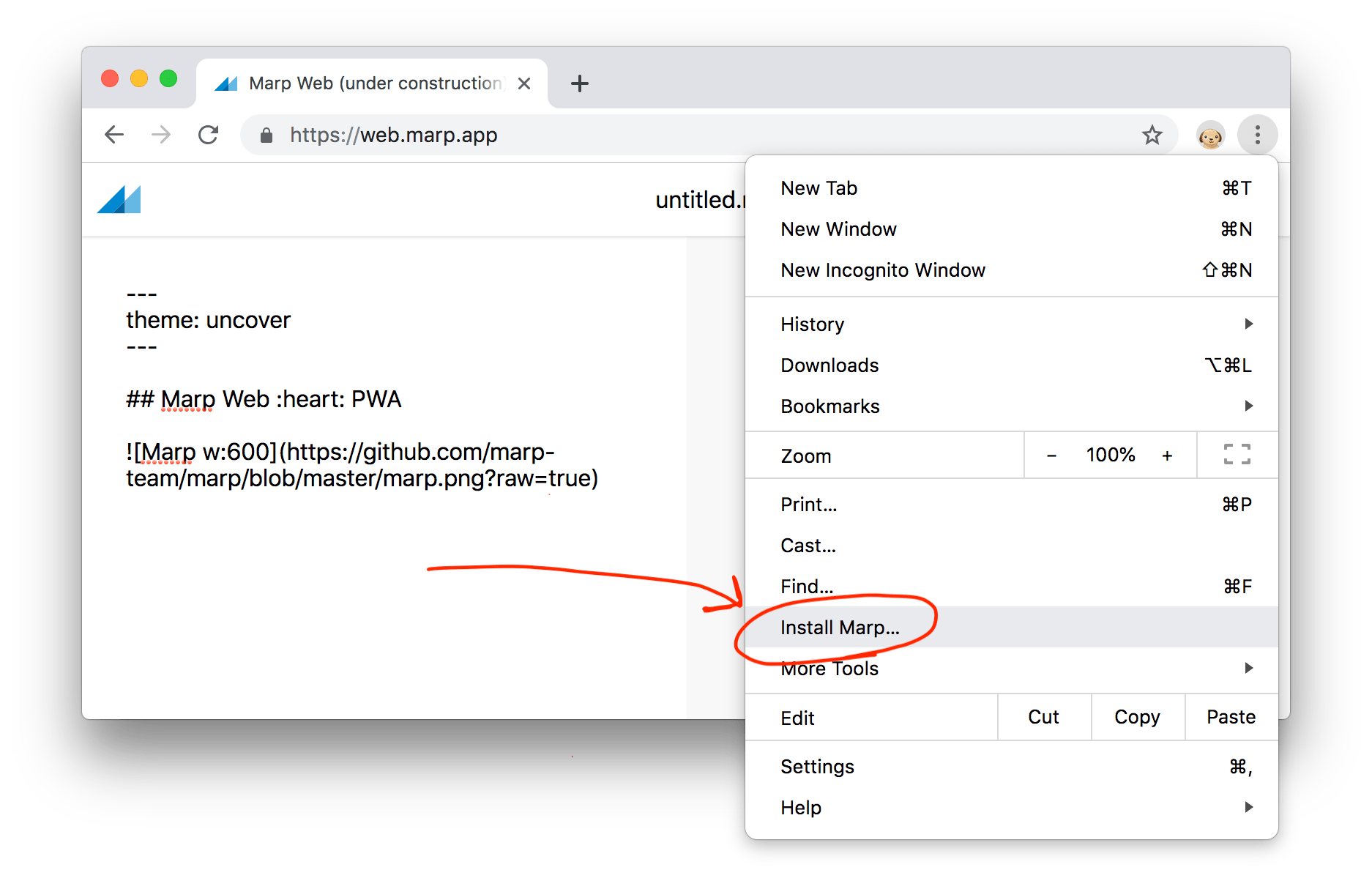Expand the Bookmarks submenu
The image size is (1372, 870).
1011,406
